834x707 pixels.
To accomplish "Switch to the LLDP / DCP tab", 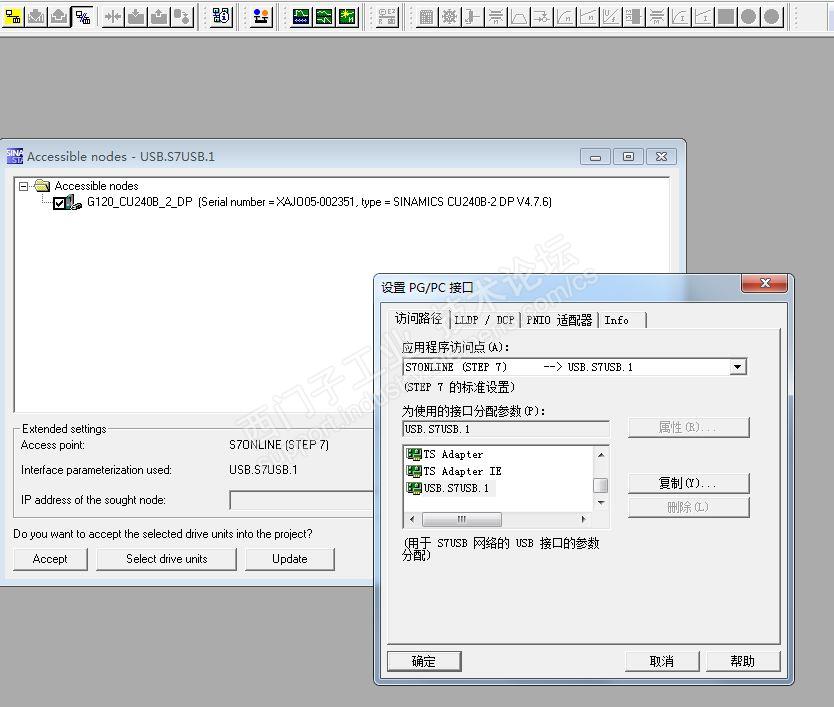I will [484, 320].
